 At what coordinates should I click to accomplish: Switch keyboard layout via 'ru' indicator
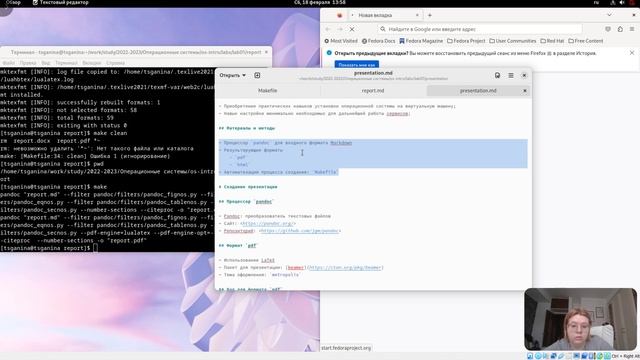tap(596, 2)
